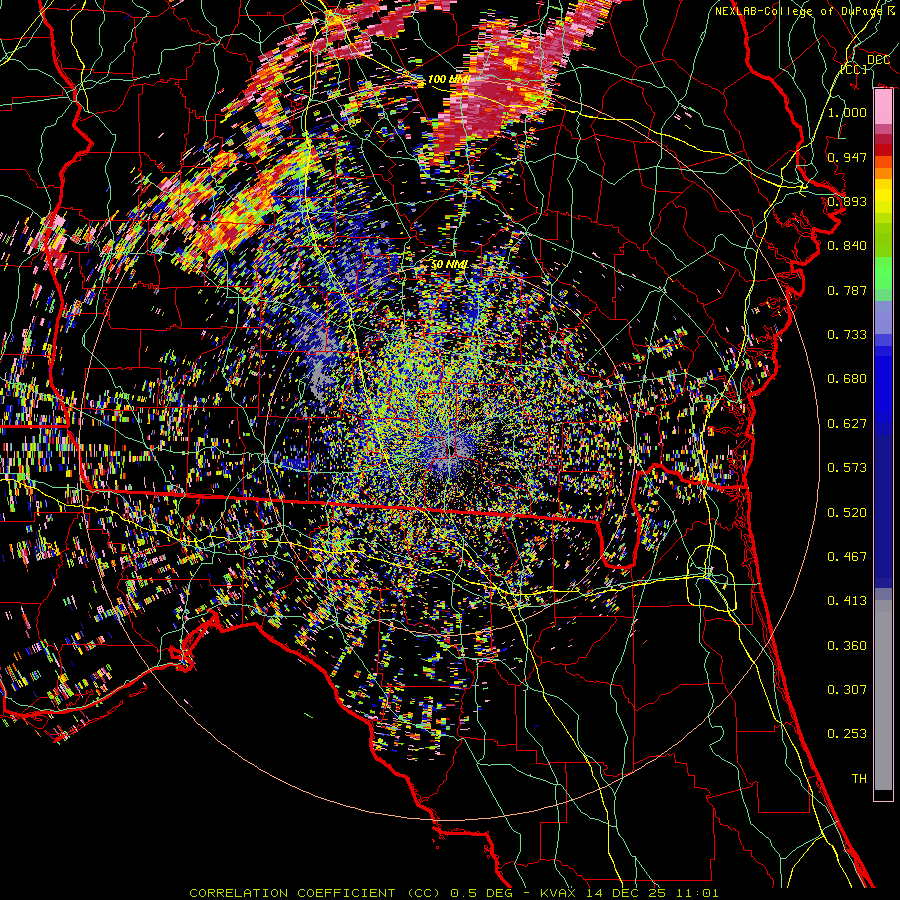Click the 50 NMI range ring label
The width and height of the screenshot is (900, 900).
click(x=449, y=265)
